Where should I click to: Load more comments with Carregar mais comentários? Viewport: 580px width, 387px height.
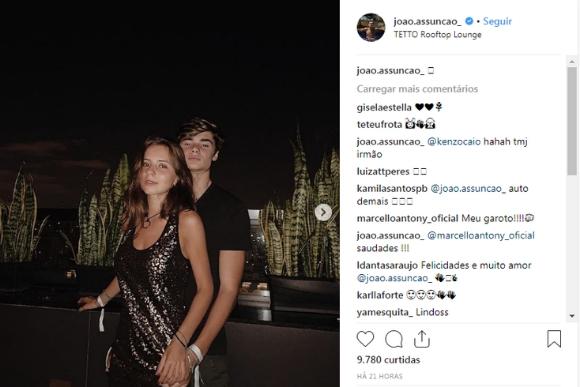417,89
